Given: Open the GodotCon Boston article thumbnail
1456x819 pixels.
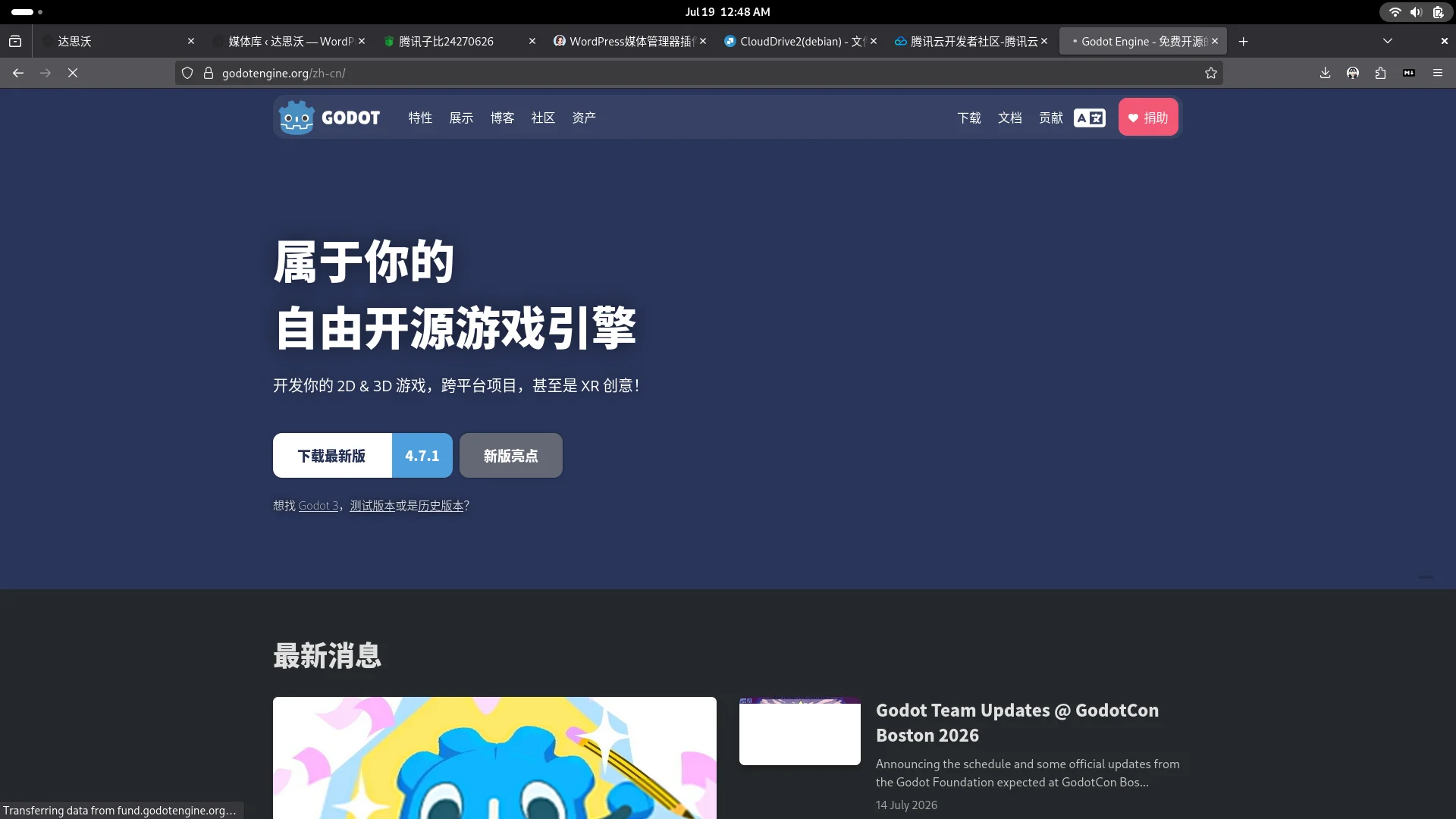Looking at the screenshot, I should pos(800,731).
